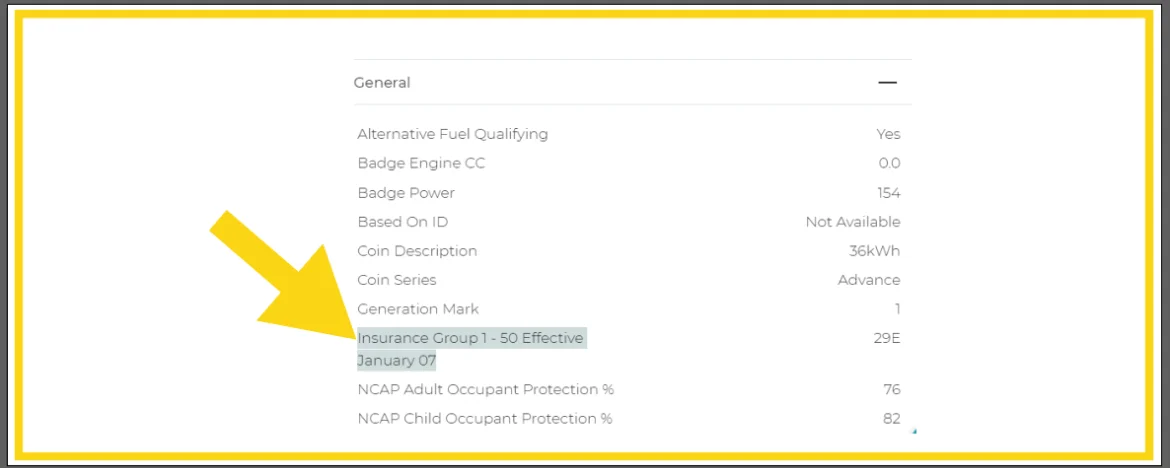Click the 82 child protection value
This screenshot has height=468, width=1170.
click(x=891, y=419)
